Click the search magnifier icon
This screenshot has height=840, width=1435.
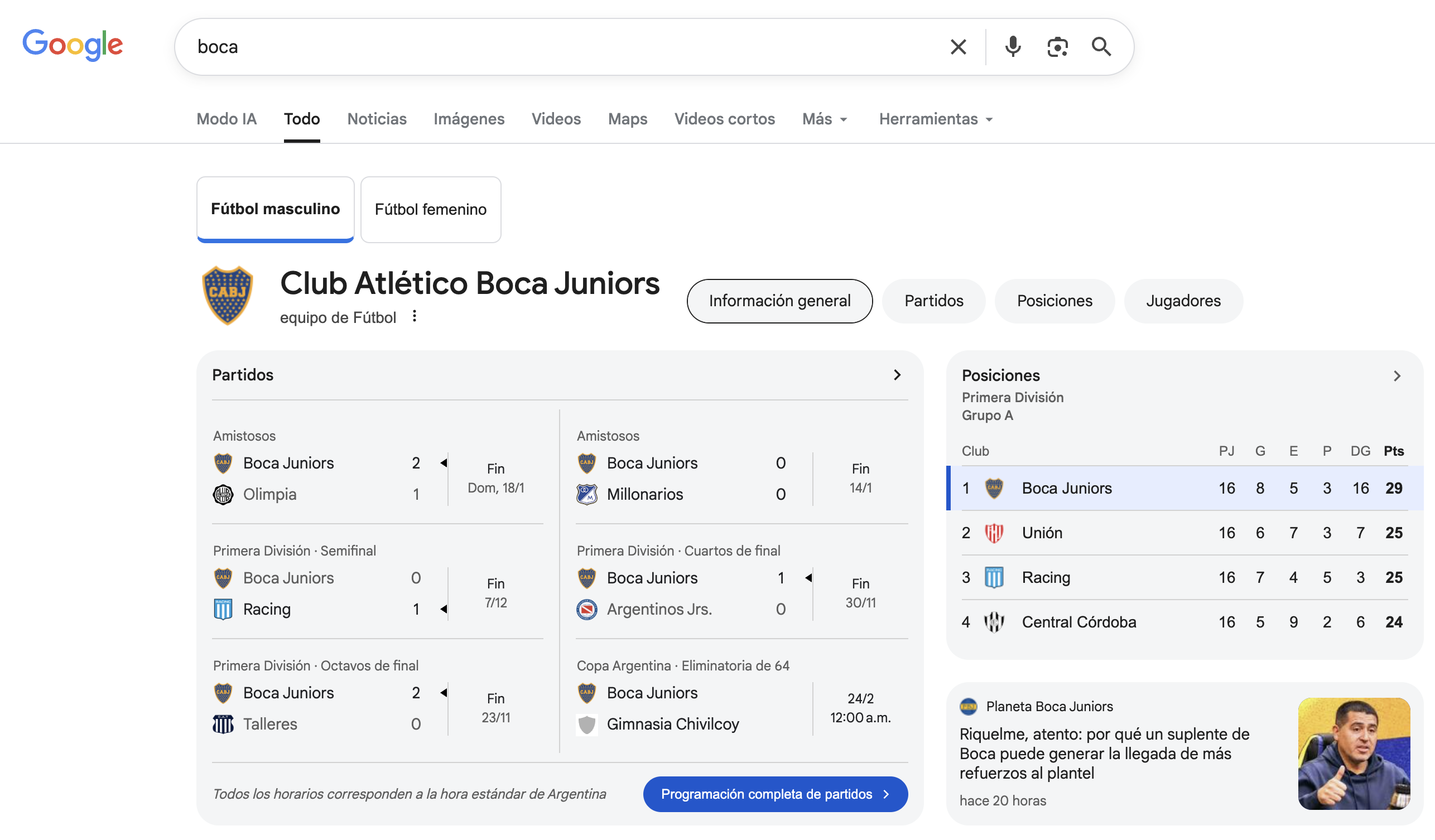pyautogui.click(x=1101, y=47)
